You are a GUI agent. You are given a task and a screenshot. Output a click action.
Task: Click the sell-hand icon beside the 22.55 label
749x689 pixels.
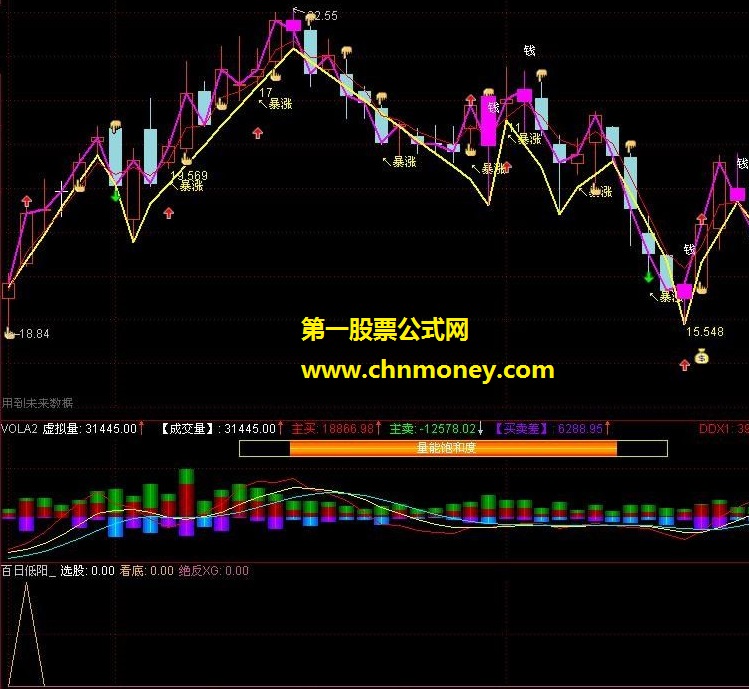tap(310, 19)
